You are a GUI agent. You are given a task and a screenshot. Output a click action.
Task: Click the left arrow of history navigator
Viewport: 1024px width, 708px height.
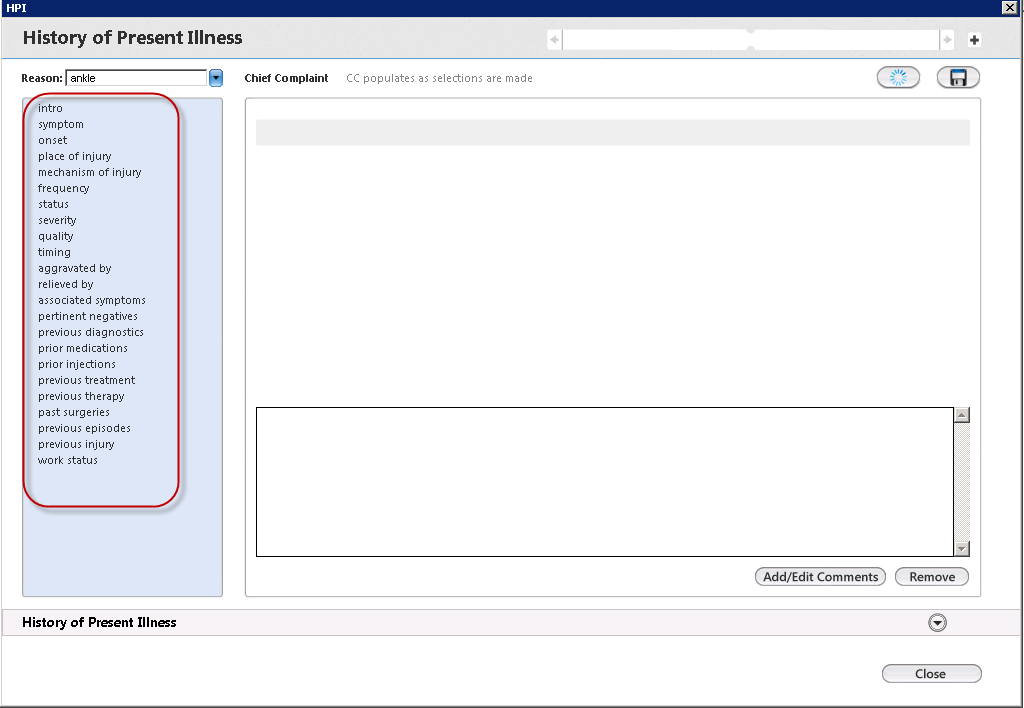tap(554, 40)
